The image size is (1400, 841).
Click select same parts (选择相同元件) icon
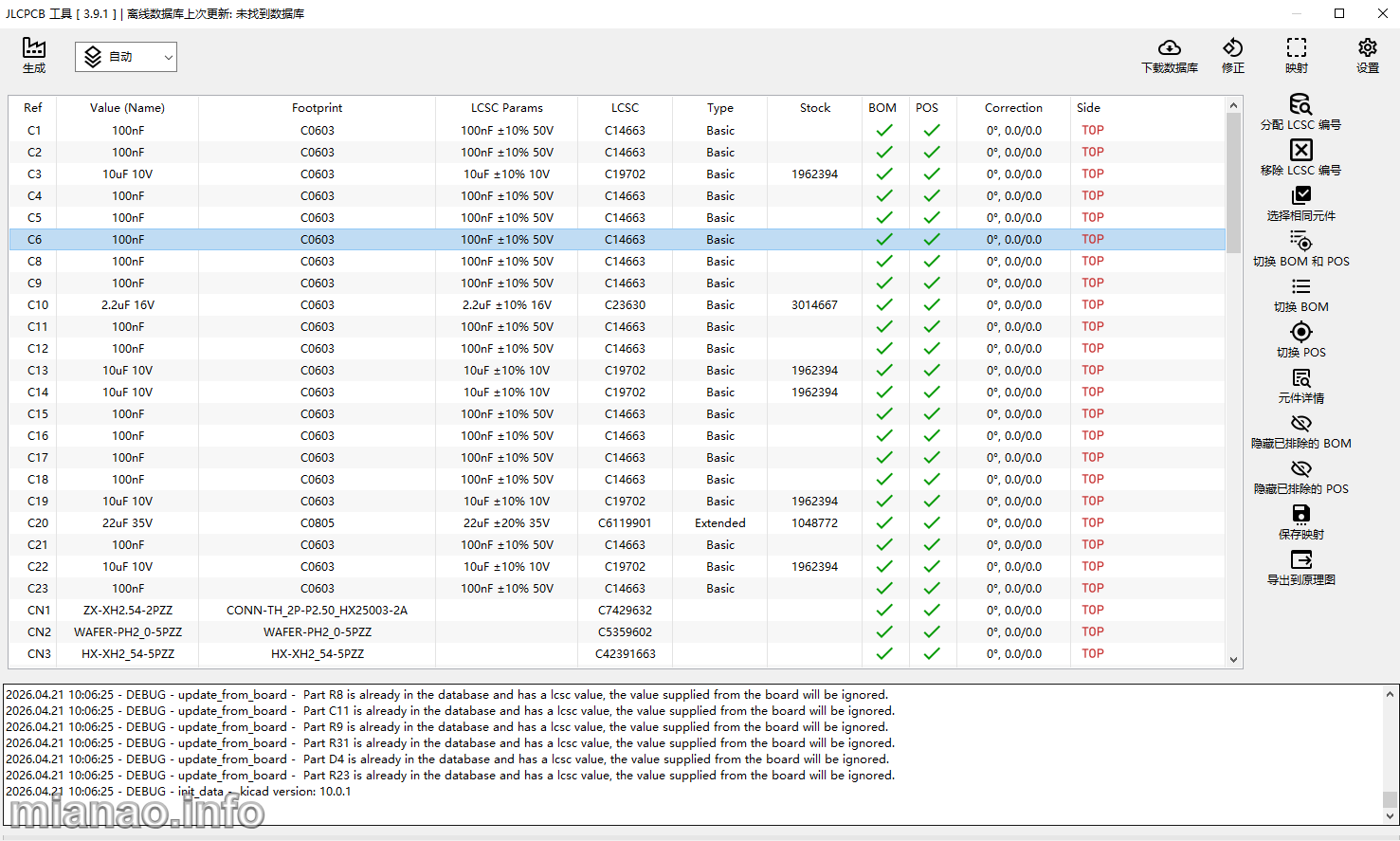coord(1300,195)
